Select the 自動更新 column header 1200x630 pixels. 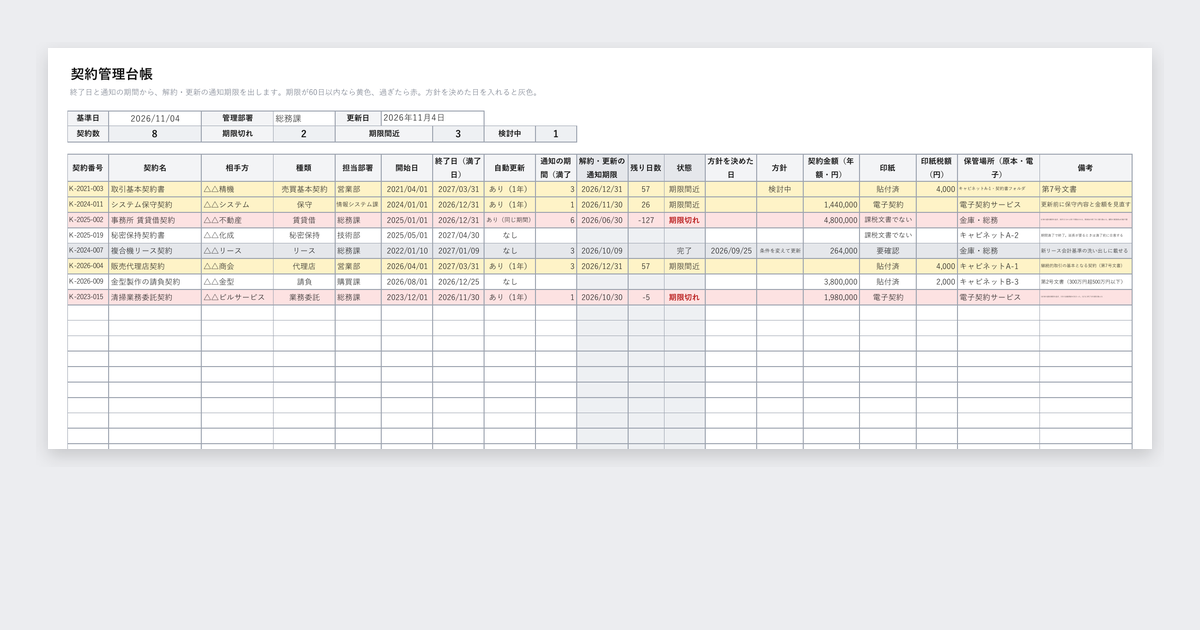[x=510, y=168]
